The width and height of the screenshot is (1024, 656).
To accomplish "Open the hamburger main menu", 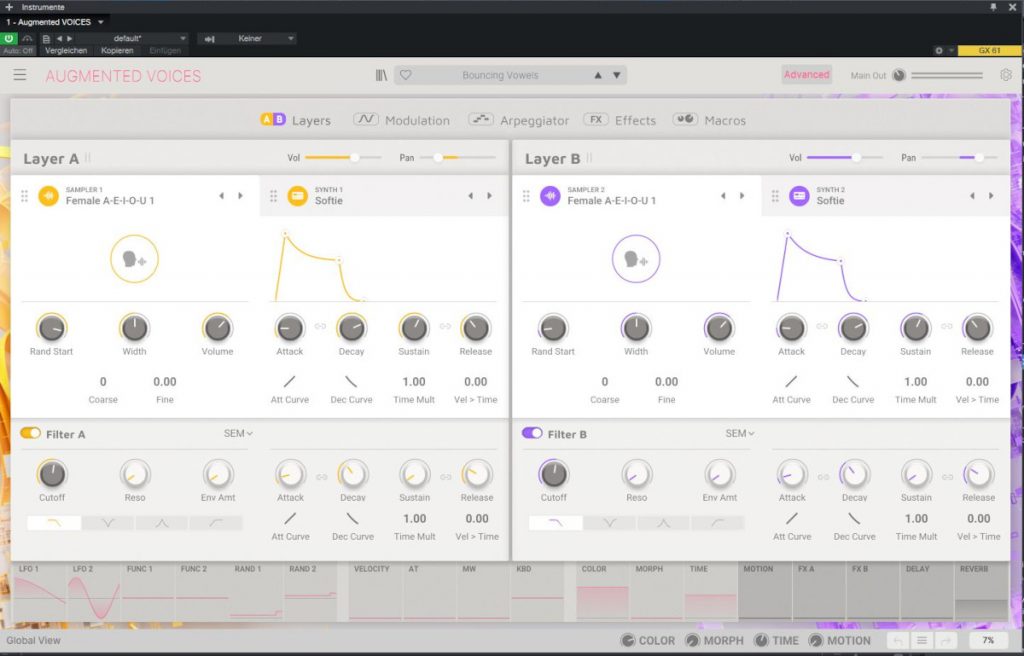I will click(x=20, y=75).
